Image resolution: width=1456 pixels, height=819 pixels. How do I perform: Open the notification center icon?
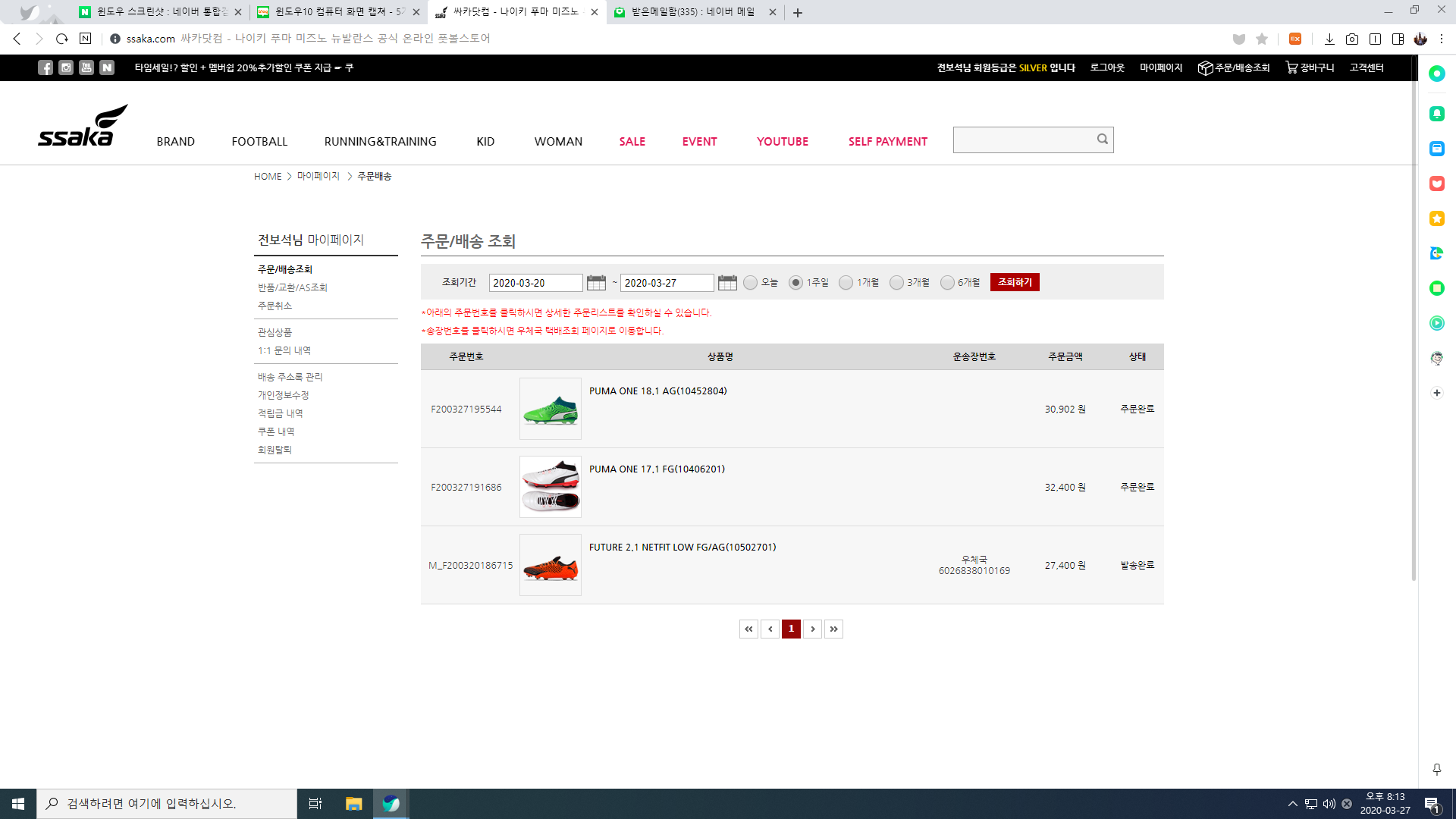point(1432,804)
